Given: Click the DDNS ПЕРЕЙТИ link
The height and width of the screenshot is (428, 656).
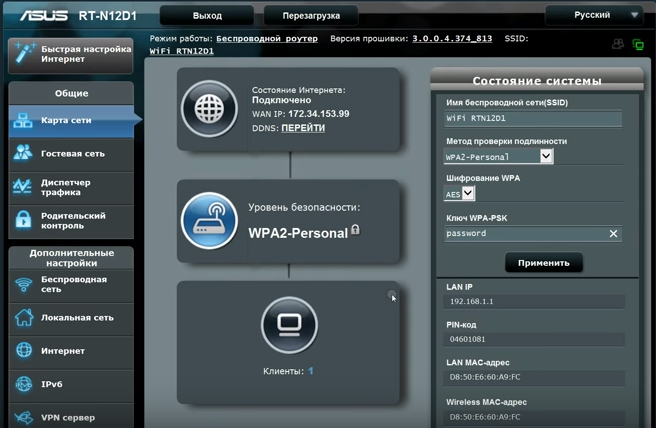Looking at the screenshot, I should 303,128.
